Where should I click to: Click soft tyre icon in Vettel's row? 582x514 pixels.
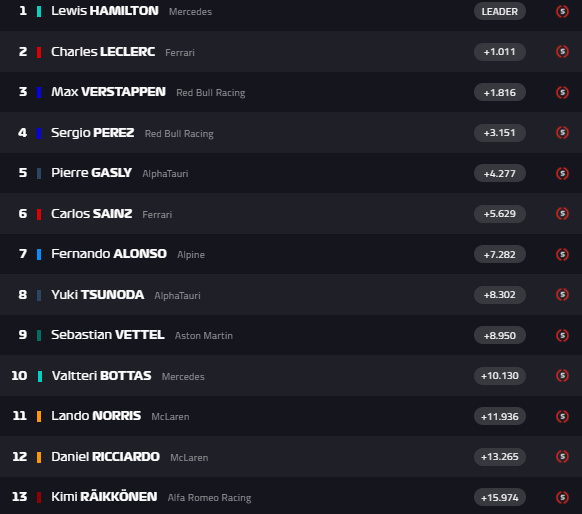pos(562,335)
